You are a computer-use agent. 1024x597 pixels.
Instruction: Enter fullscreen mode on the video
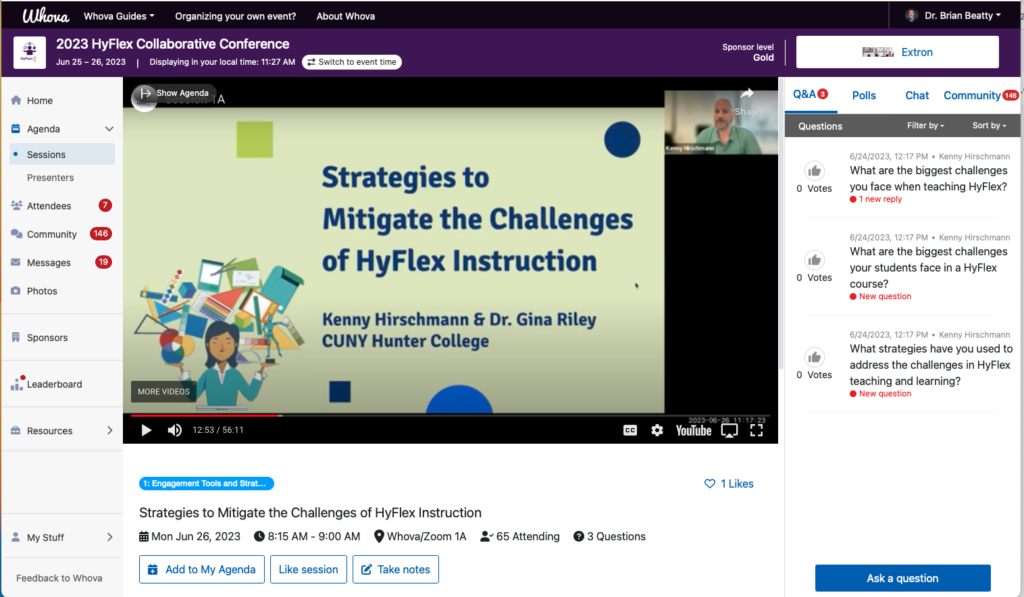pos(757,429)
